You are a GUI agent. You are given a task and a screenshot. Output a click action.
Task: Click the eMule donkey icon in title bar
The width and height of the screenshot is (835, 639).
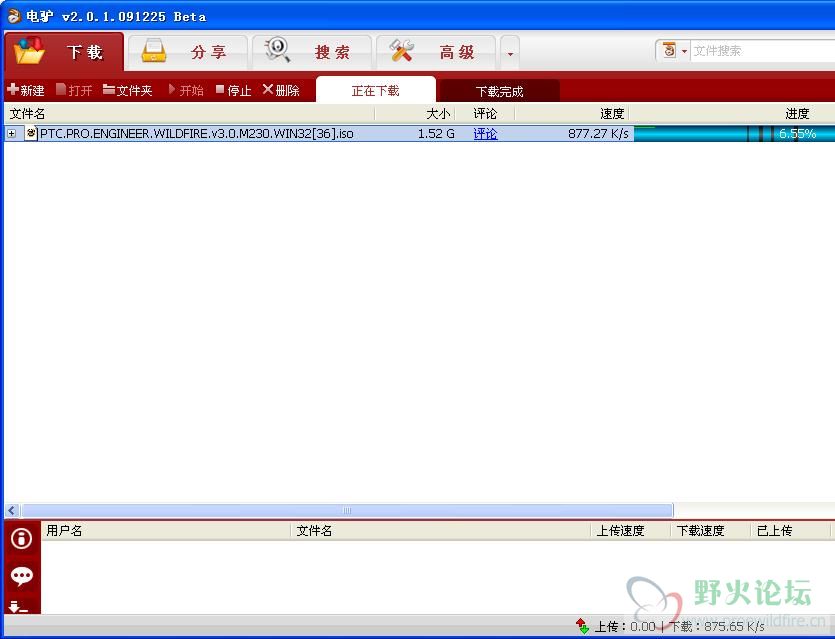13,16
